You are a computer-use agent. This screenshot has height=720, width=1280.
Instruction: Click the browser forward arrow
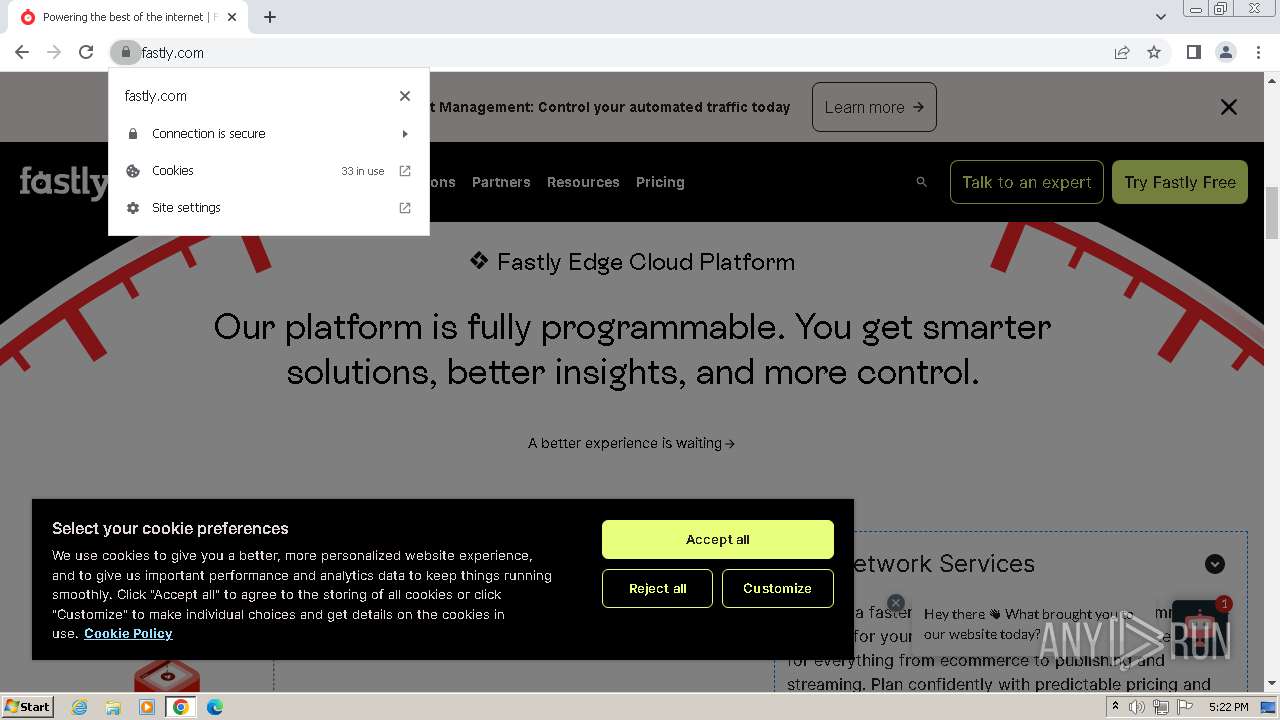coord(54,52)
